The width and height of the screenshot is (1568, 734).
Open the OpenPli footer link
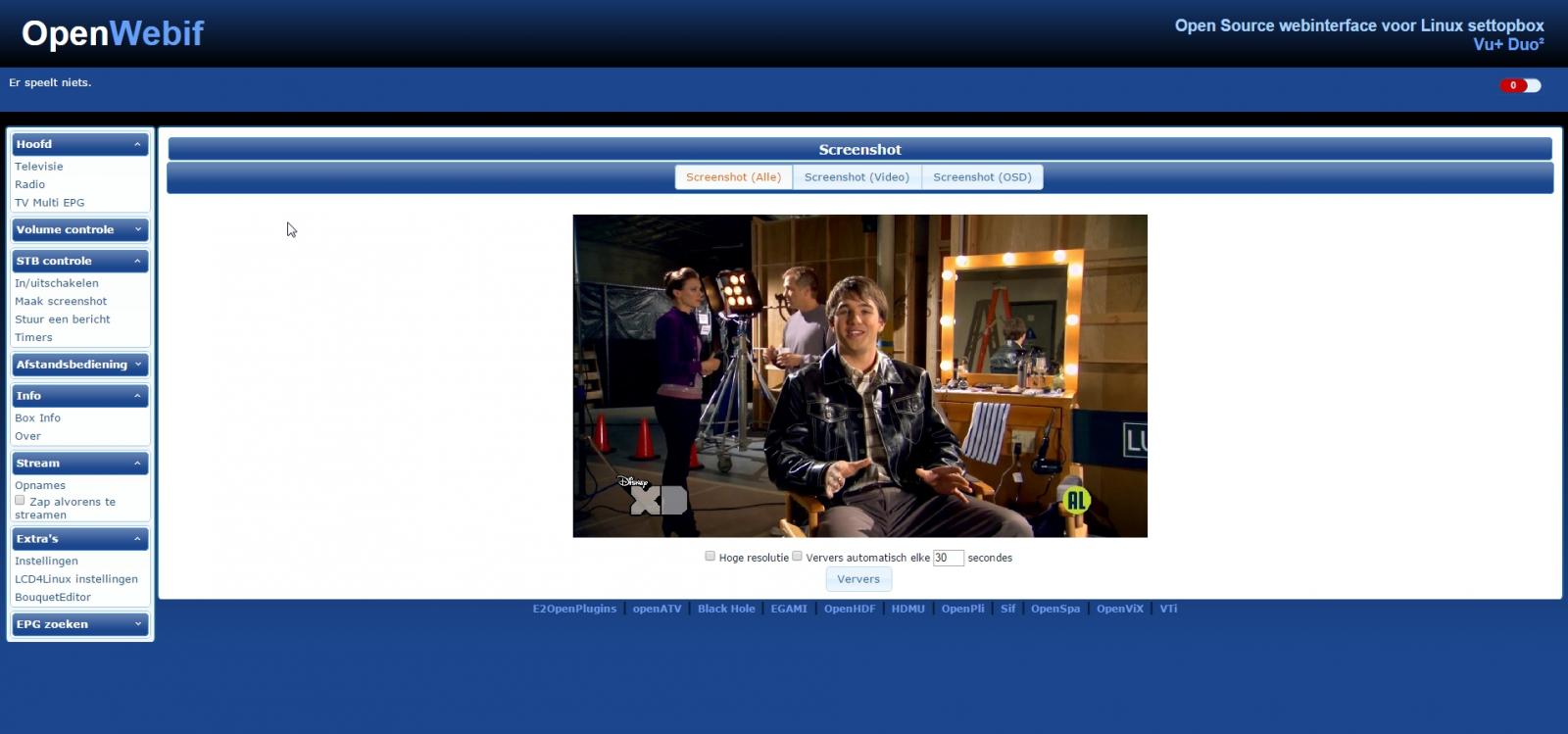(963, 609)
